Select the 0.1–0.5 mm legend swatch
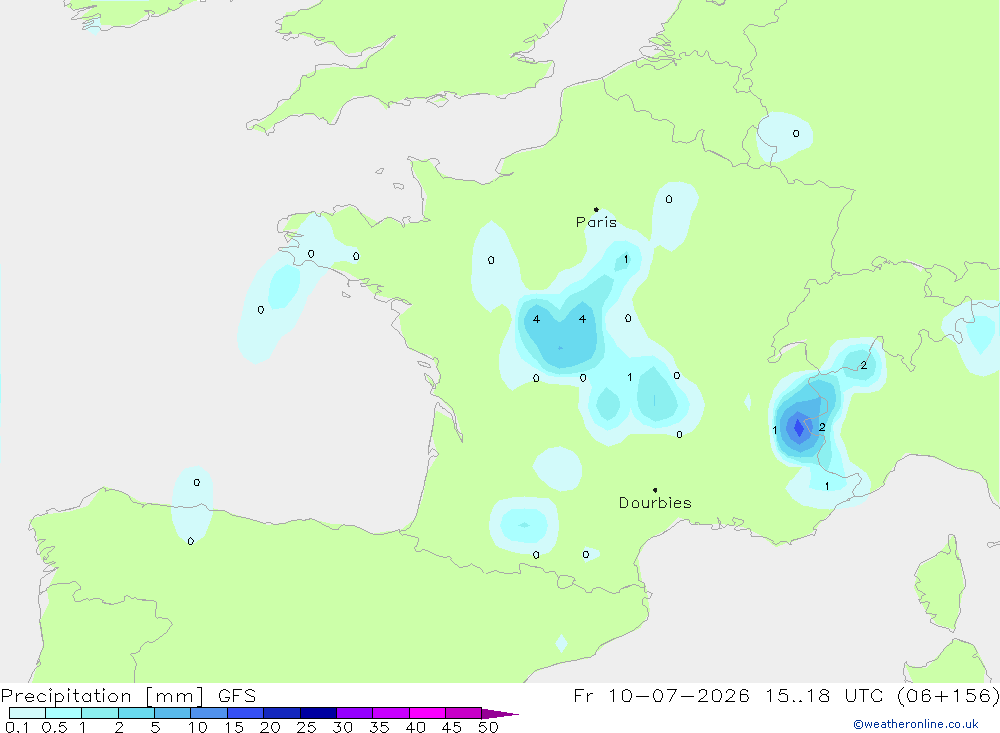Screen dimensions: 1000x733 (27, 713)
